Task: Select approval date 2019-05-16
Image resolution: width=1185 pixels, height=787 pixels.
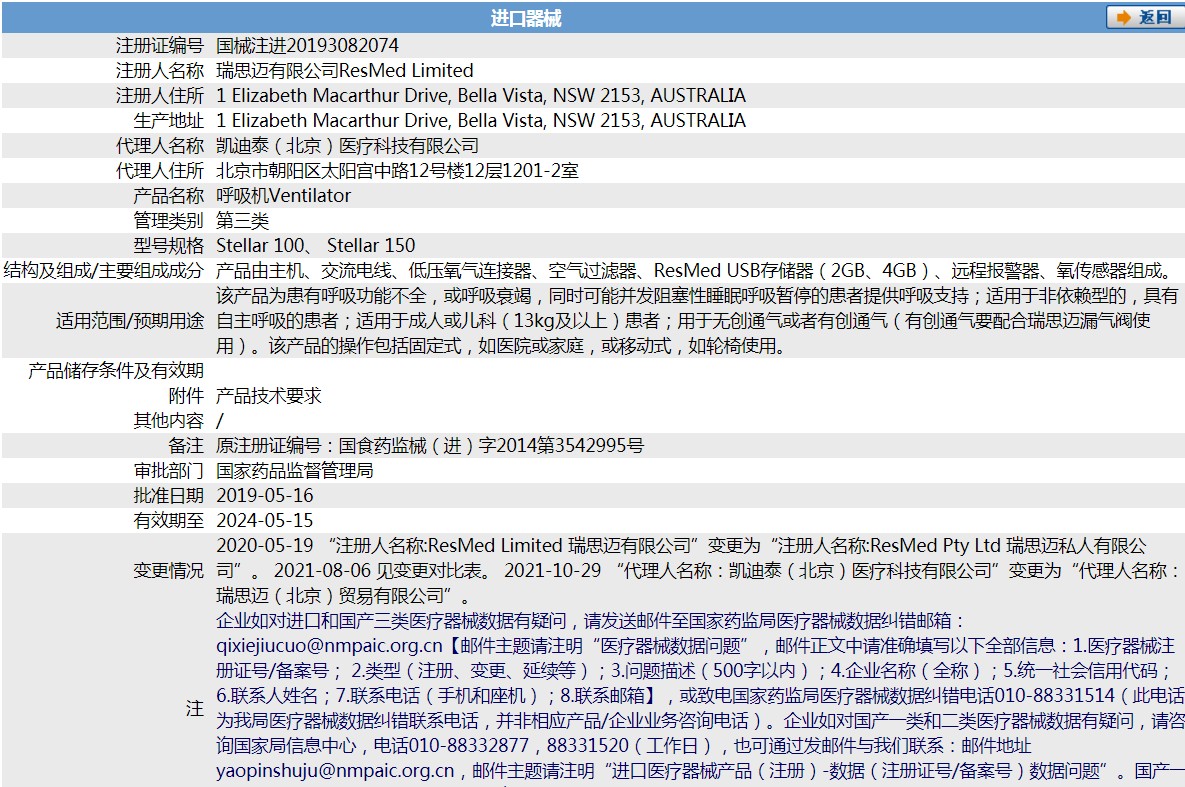Action: tap(265, 495)
